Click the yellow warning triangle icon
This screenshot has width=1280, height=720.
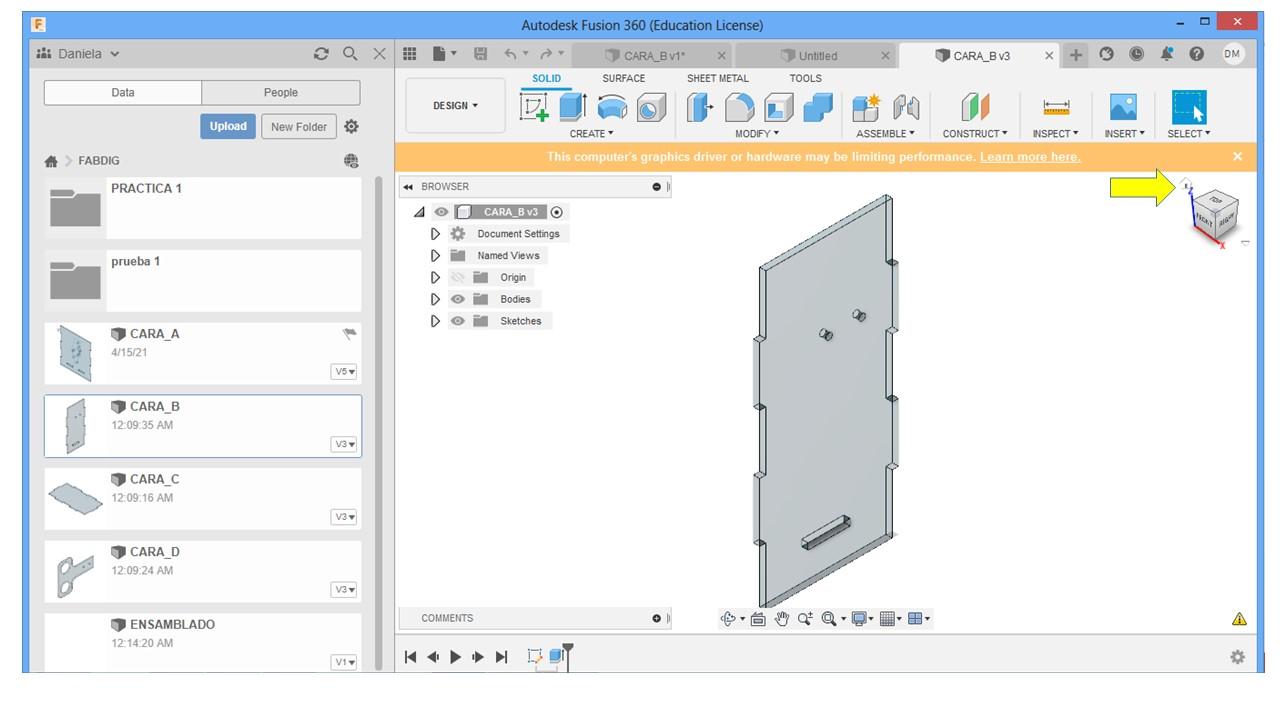[x=1239, y=619]
